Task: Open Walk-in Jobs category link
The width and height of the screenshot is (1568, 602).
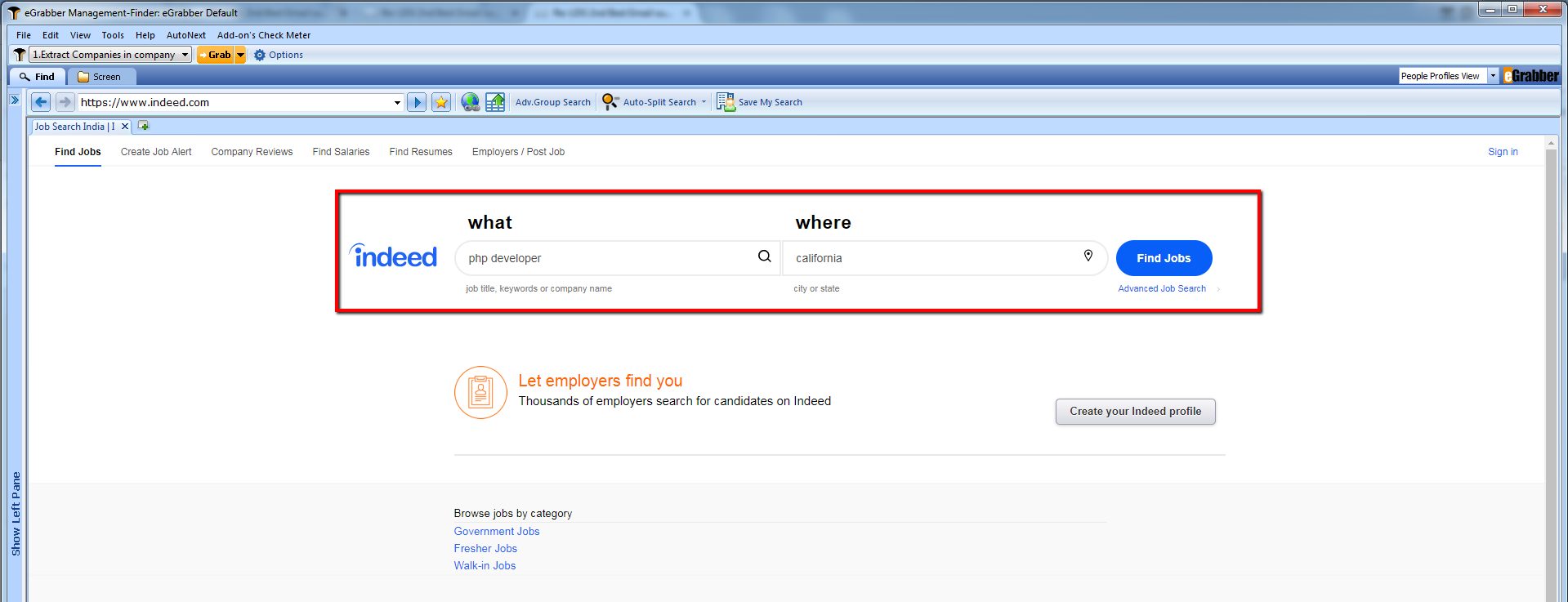Action: pyautogui.click(x=485, y=565)
